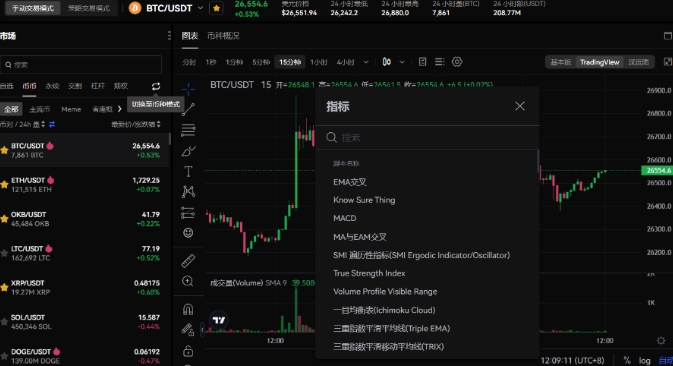Select the trend line drawing tool
This screenshot has height=366, width=673.
point(188,109)
